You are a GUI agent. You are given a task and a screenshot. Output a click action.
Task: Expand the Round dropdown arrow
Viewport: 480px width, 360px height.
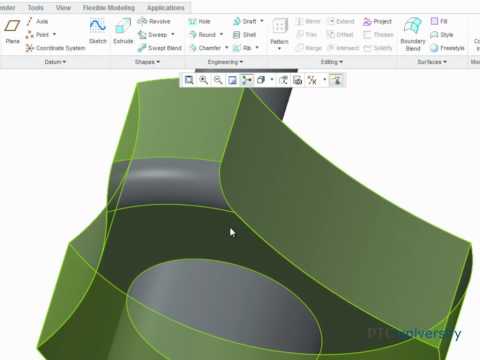point(221,34)
